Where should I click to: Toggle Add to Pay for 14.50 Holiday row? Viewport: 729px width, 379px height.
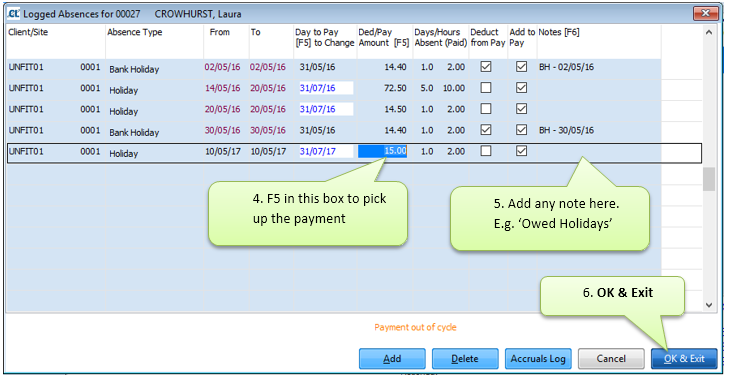(521, 109)
